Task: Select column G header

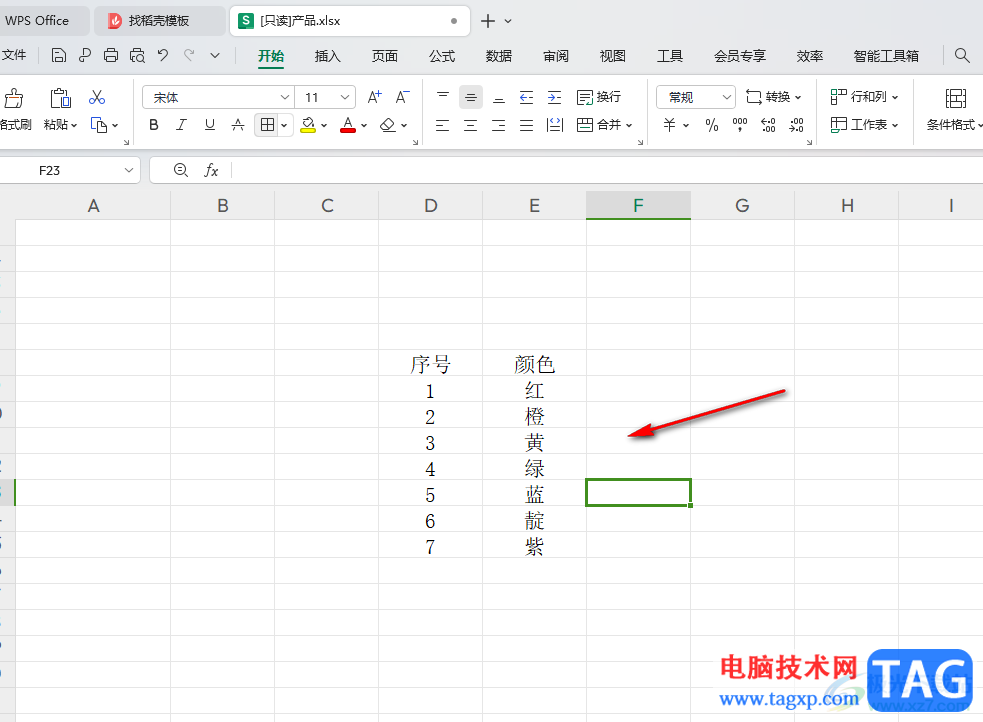Action: (742, 206)
